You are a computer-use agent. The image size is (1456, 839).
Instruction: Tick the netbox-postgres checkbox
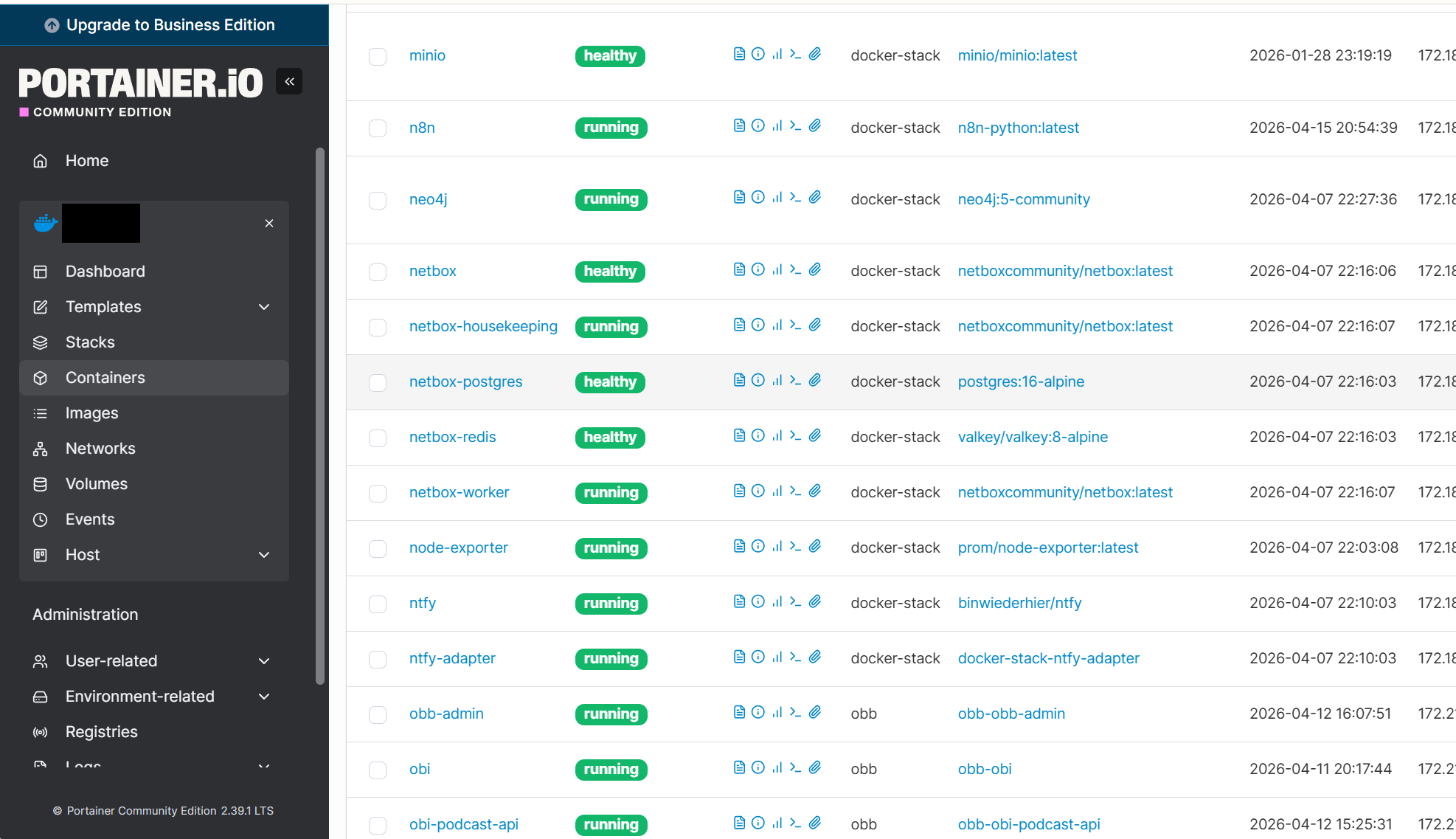pyautogui.click(x=378, y=382)
